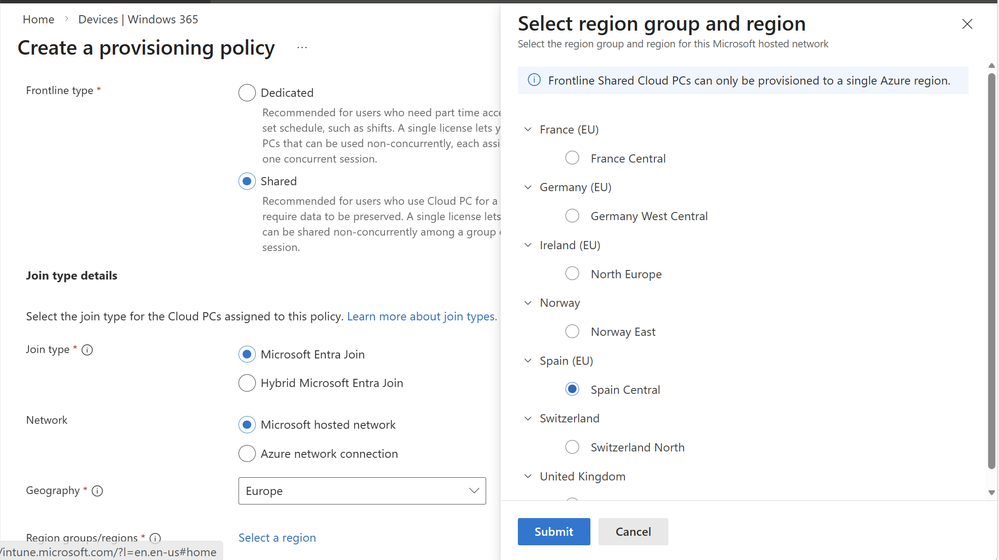Viewport: 999px width, 560px height.
Task: Collapse the United Kingdom group
Action: [x=528, y=477]
